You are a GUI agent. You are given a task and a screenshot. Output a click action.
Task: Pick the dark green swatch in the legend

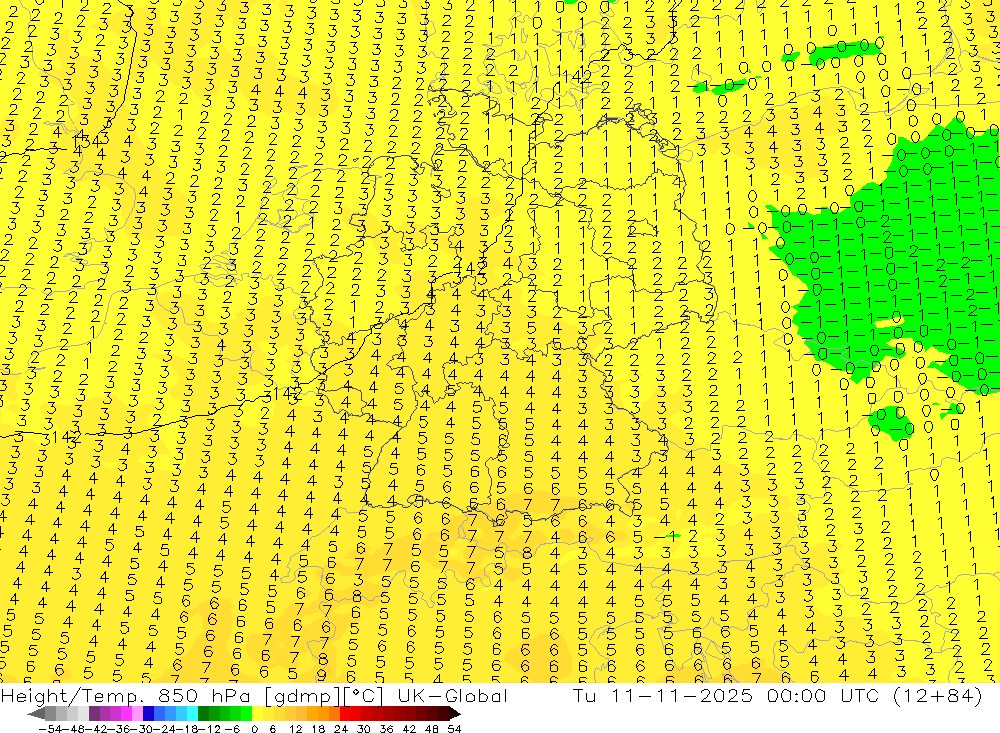point(203,713)
